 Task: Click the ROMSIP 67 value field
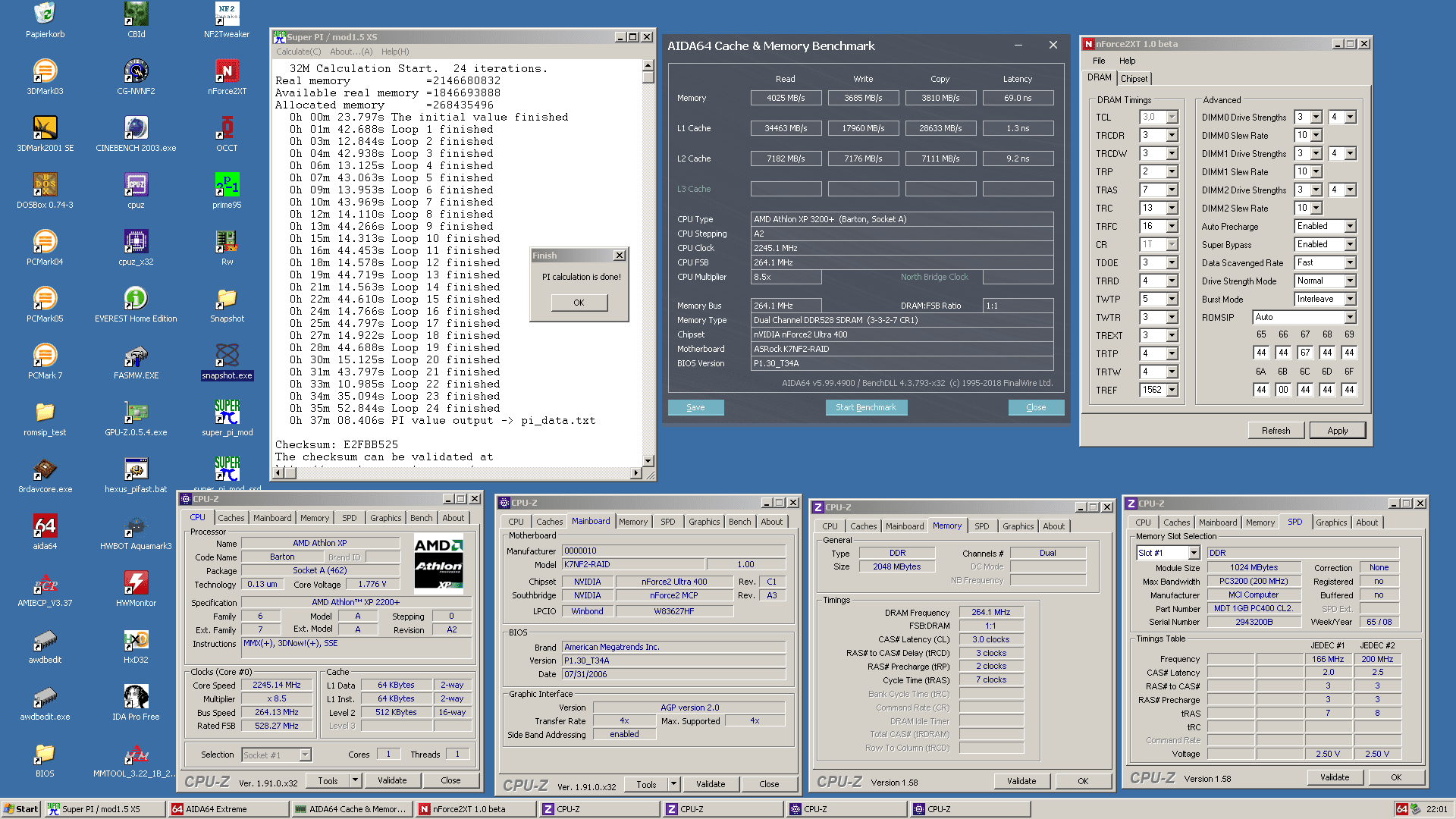pyautogui.click(x=1304, y=353)
